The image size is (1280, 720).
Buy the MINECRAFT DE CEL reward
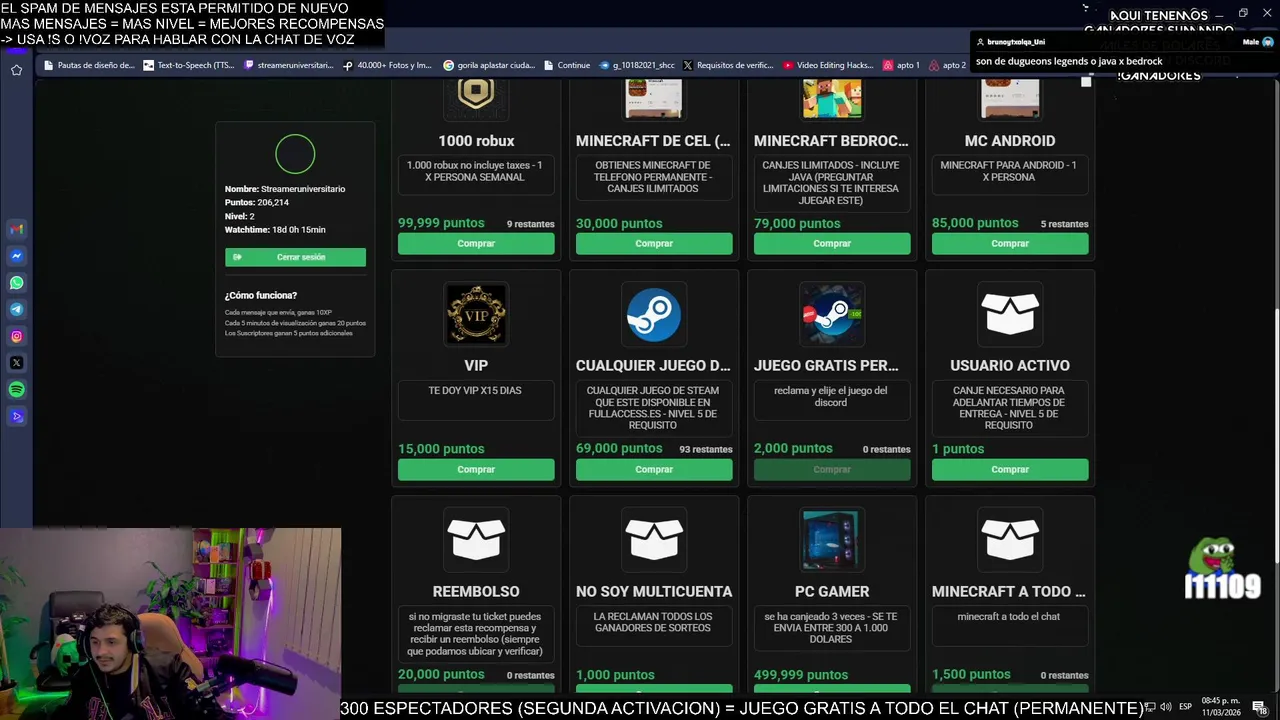coord(654,243)
